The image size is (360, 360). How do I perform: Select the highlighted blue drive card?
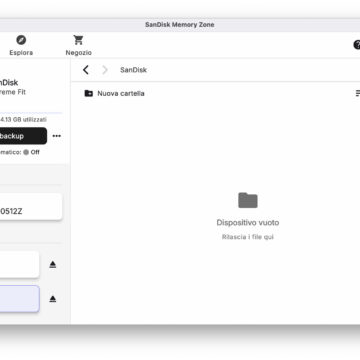pos(19,299)
